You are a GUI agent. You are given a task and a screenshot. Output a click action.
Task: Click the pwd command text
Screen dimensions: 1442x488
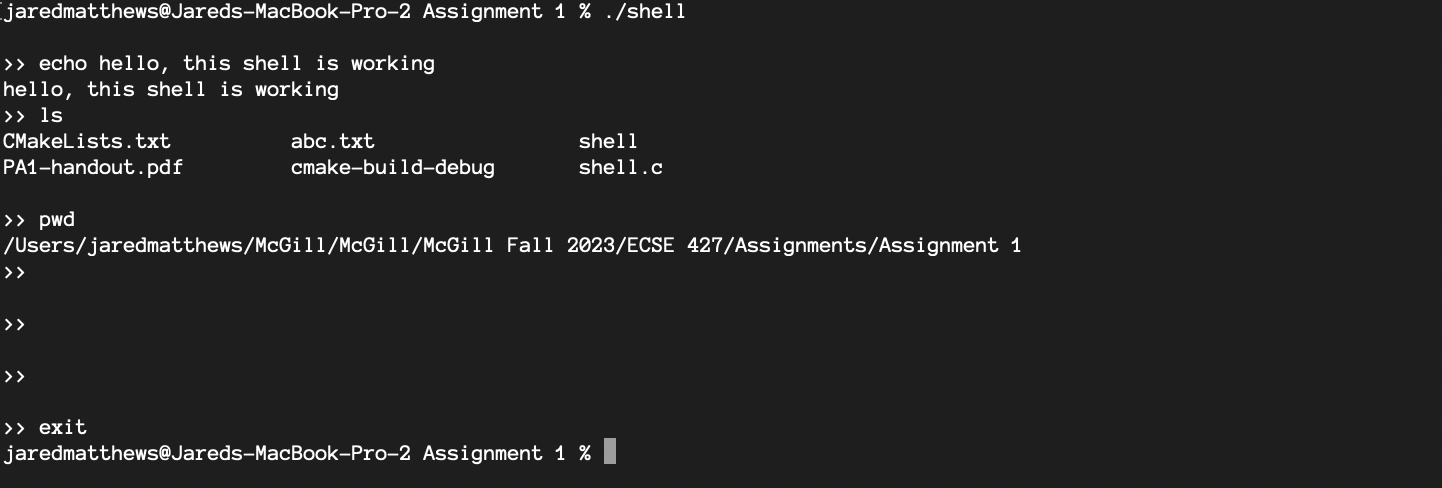coord(57,219)
